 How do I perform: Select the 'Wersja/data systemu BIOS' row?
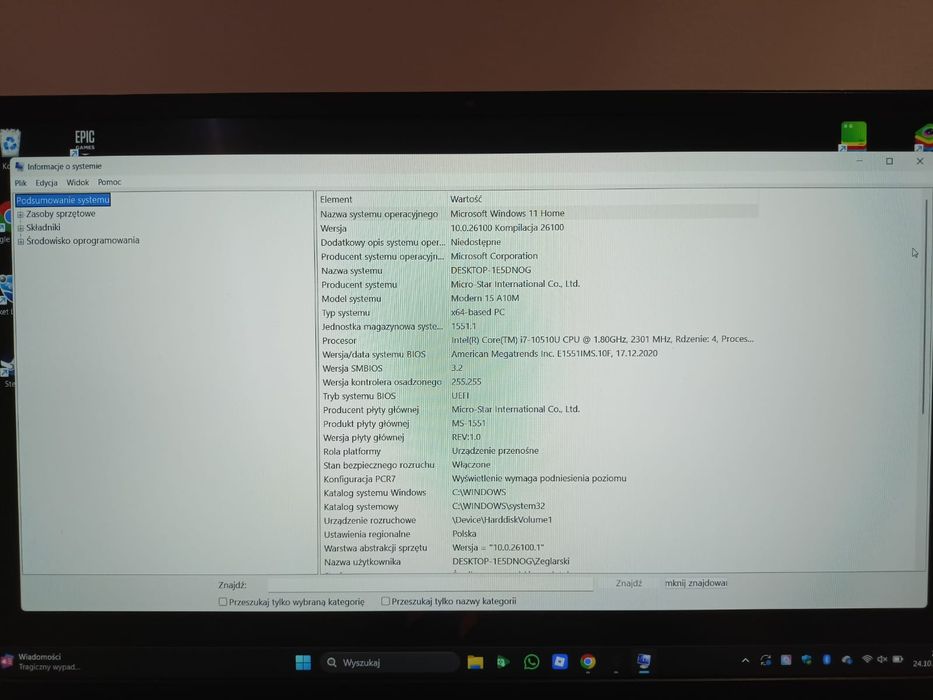538,354
